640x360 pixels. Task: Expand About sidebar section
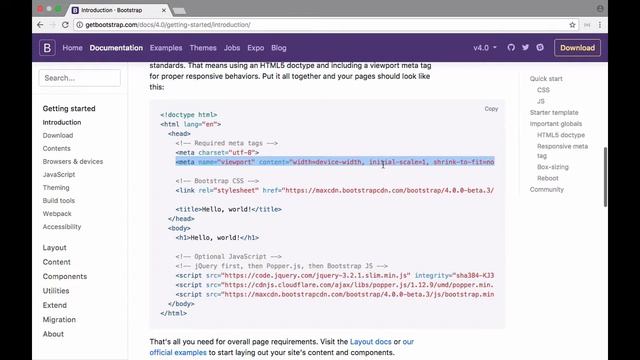53,334
